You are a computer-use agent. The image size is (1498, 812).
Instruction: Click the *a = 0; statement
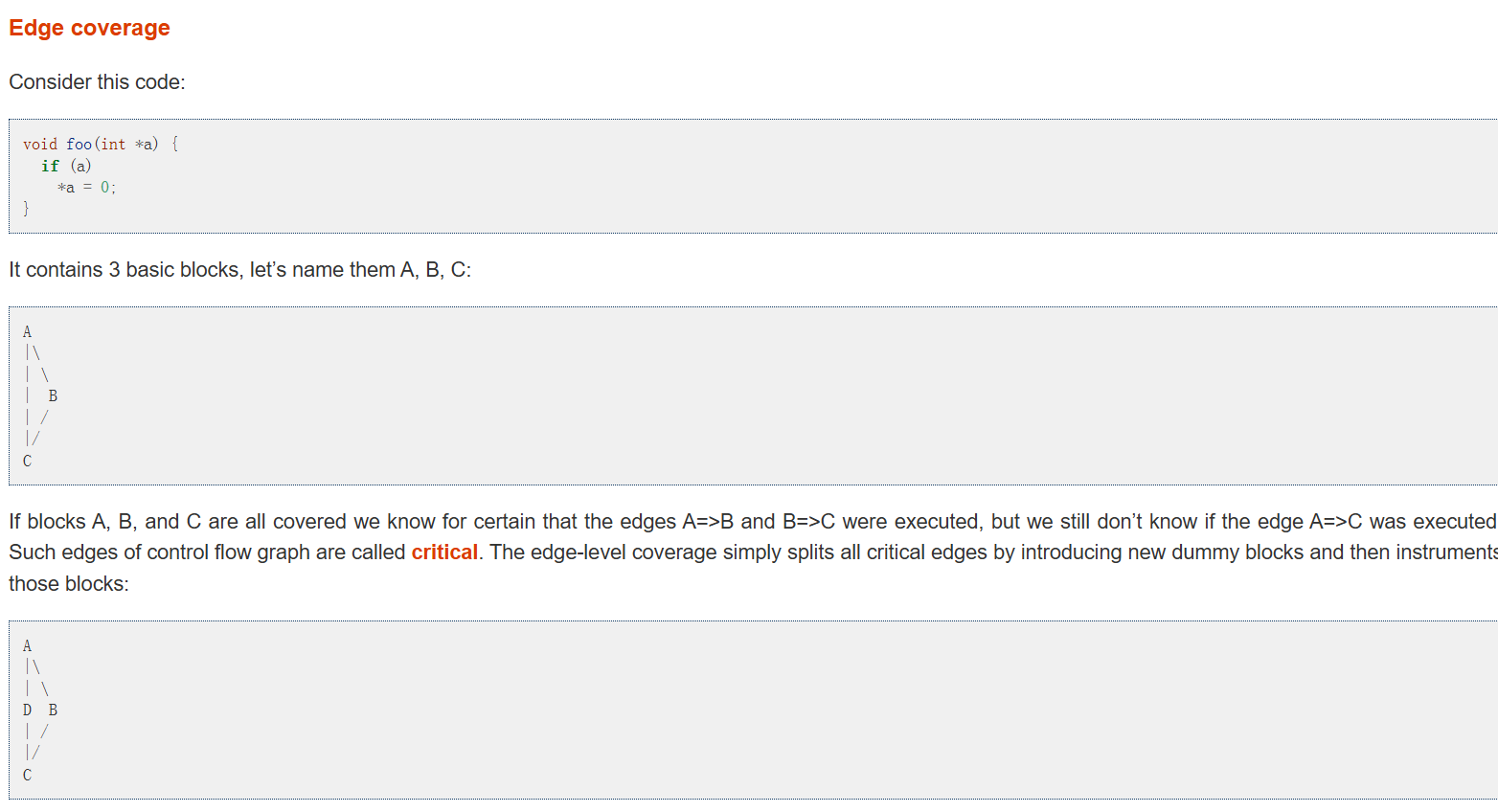coord(87,188)
